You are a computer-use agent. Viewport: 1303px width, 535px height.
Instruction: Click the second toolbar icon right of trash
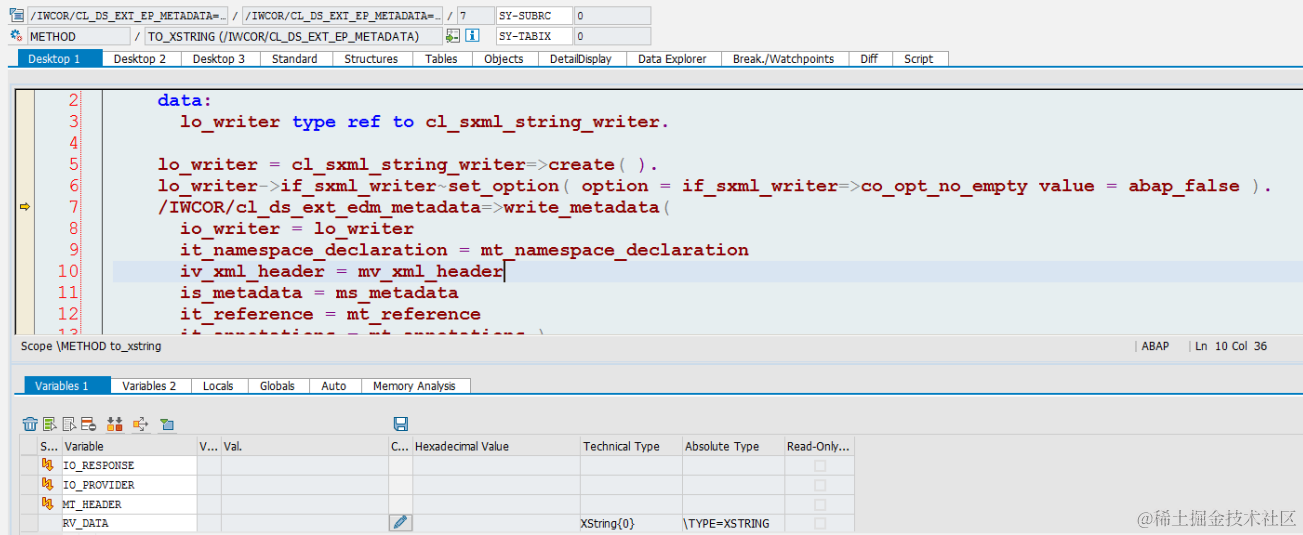[49, 424]
